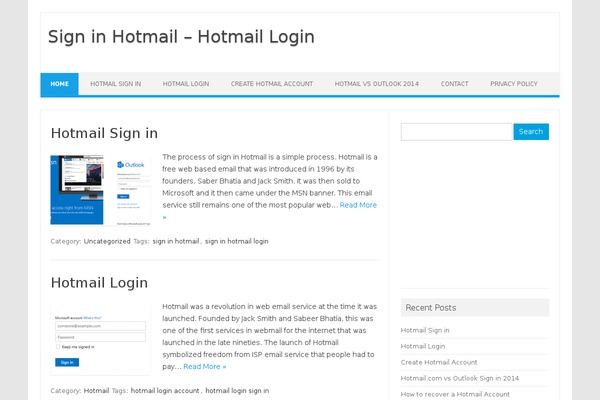Open the Hotmail Login post heading
The image size is (600, 400).
coord(99,283)
